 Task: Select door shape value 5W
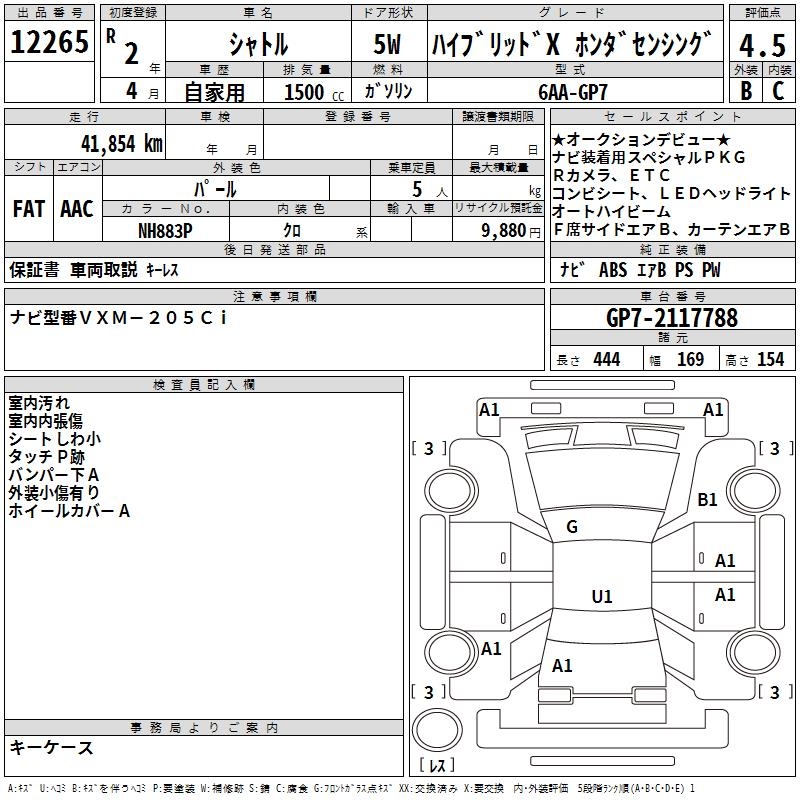coord(387,44)
